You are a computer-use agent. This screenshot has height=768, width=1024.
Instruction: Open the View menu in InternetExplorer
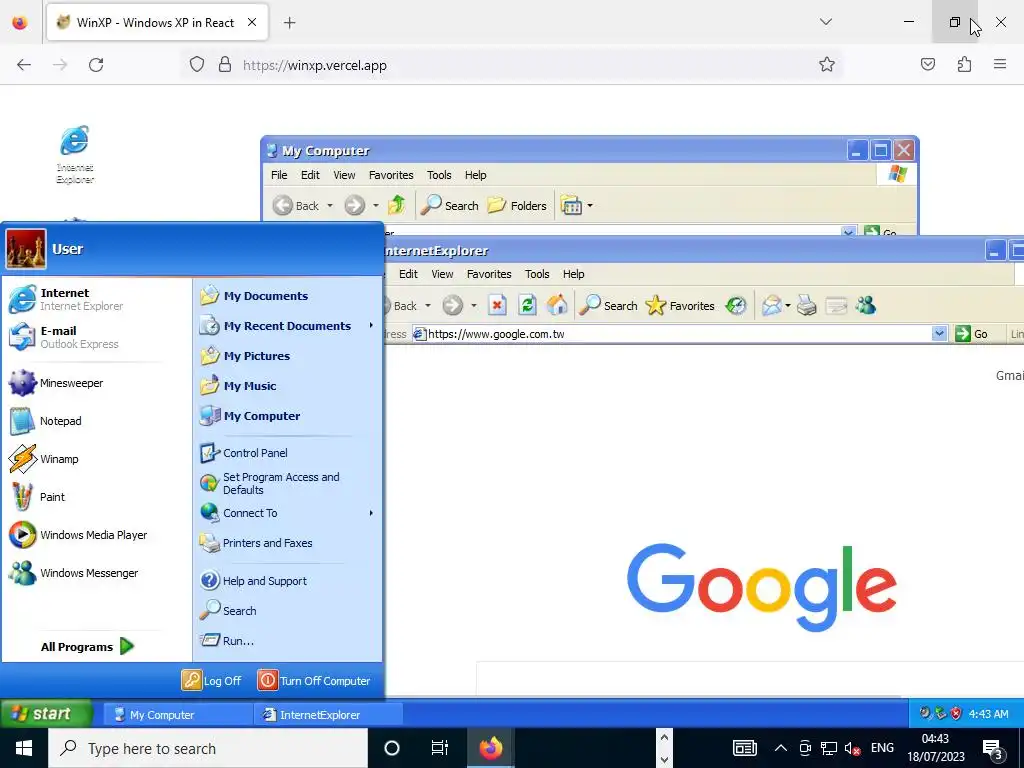(x=442, y=274)
